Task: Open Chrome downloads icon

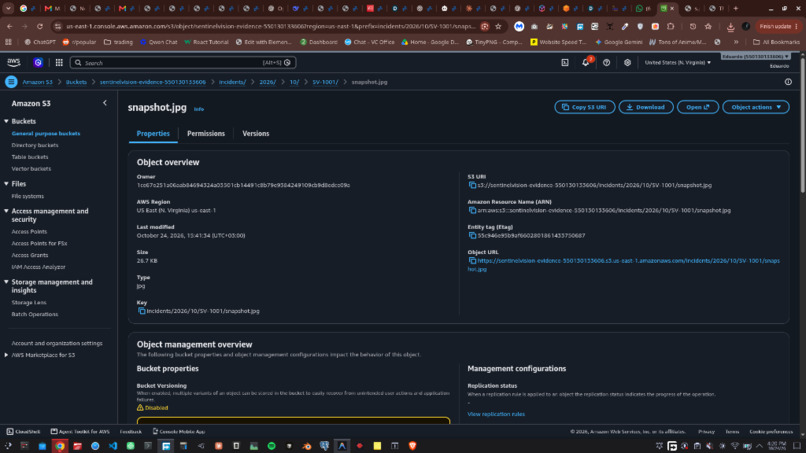Action: [730, 26]
